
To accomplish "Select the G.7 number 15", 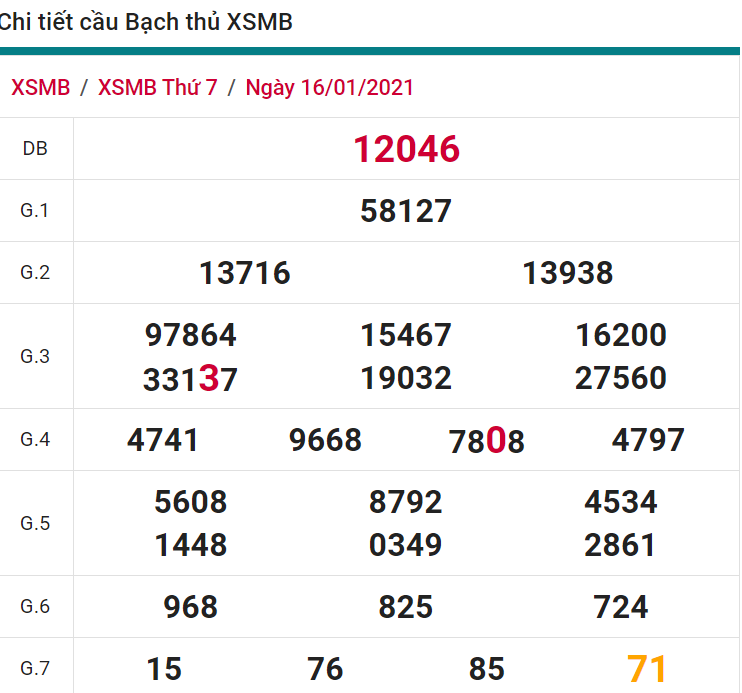I will pyautogui.click(x=164, y=668).
